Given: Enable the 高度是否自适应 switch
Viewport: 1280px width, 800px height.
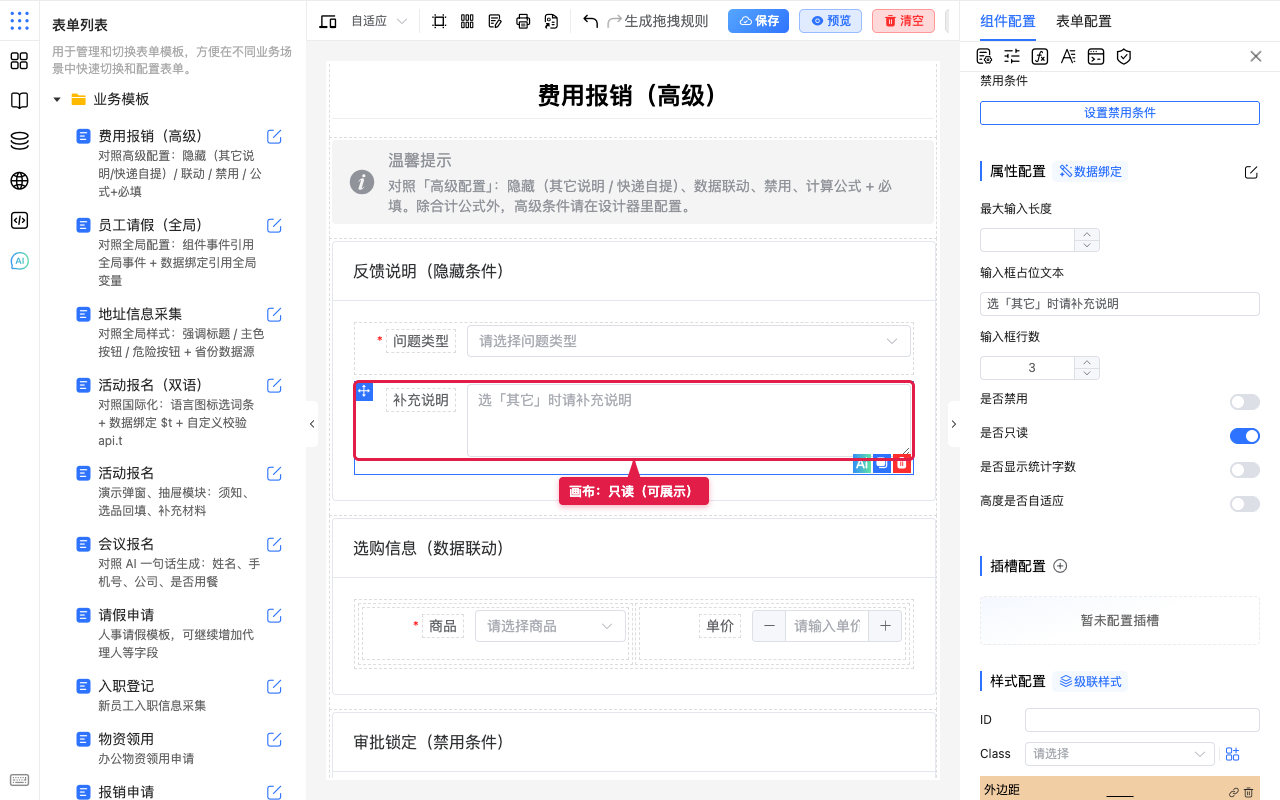Looking at the screenshot, I should [x=1245, y=504].
